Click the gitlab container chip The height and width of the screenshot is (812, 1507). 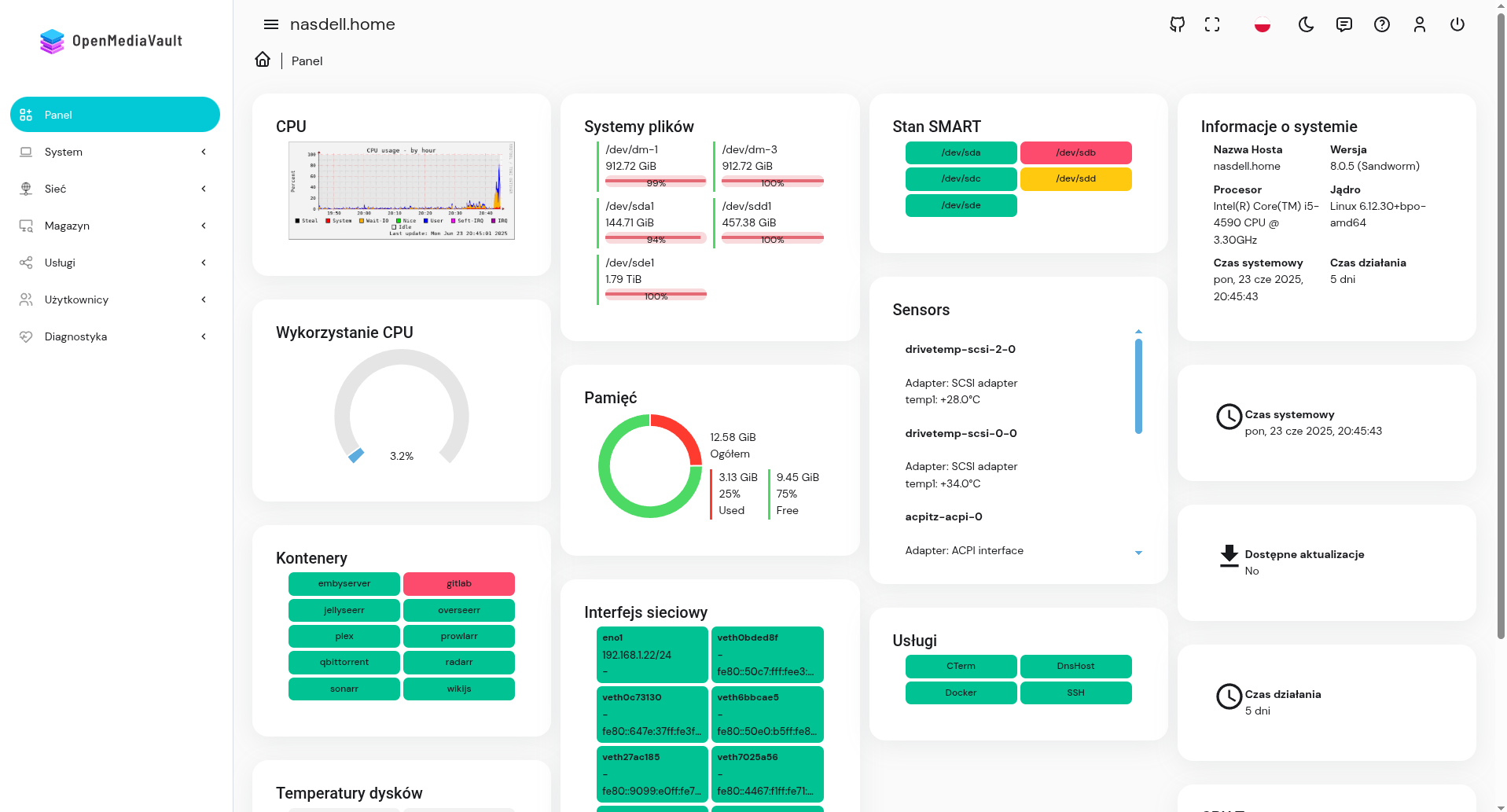click(459, 583)
